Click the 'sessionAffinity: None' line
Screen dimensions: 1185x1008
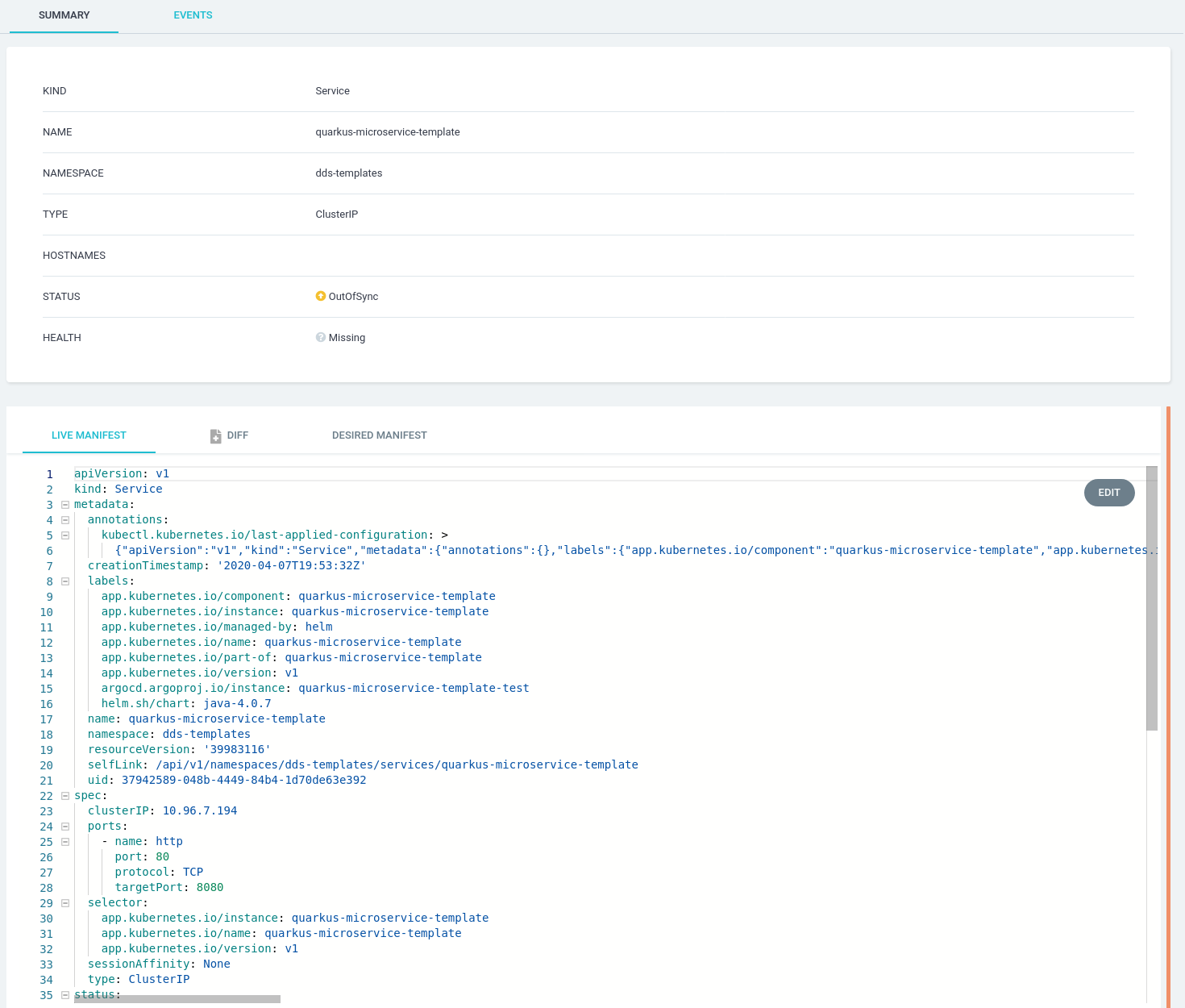159,964
